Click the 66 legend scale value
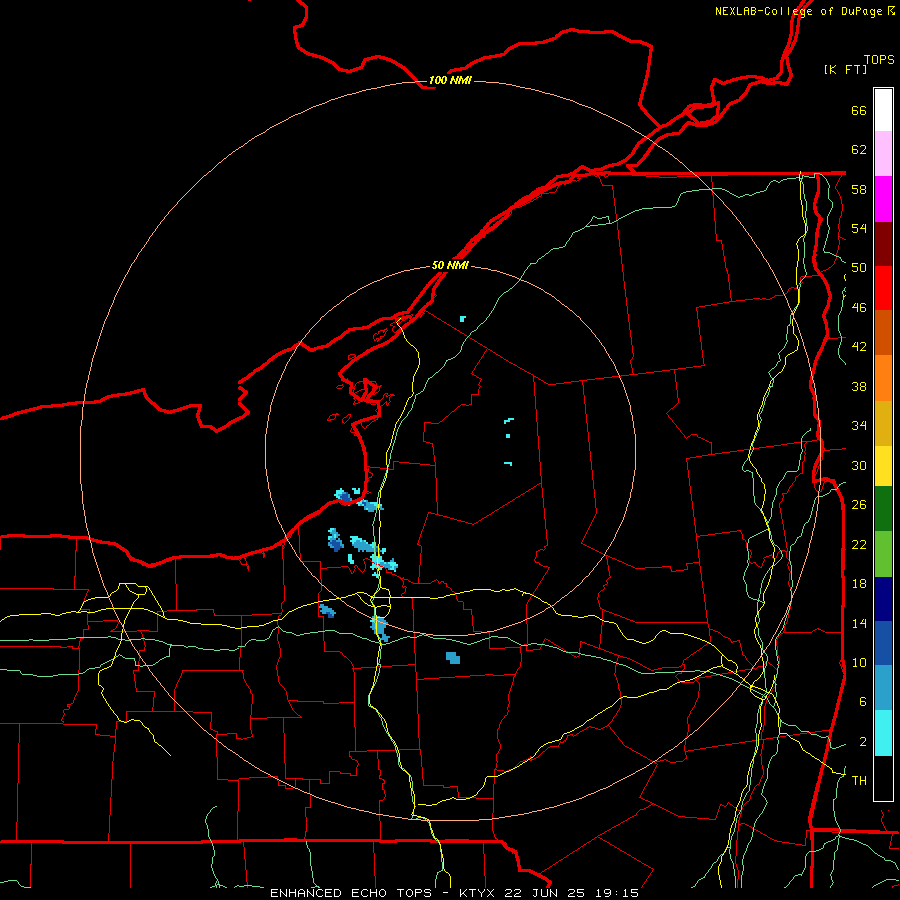The height and width of the screenshot is (900, 900). pos(859,110)
